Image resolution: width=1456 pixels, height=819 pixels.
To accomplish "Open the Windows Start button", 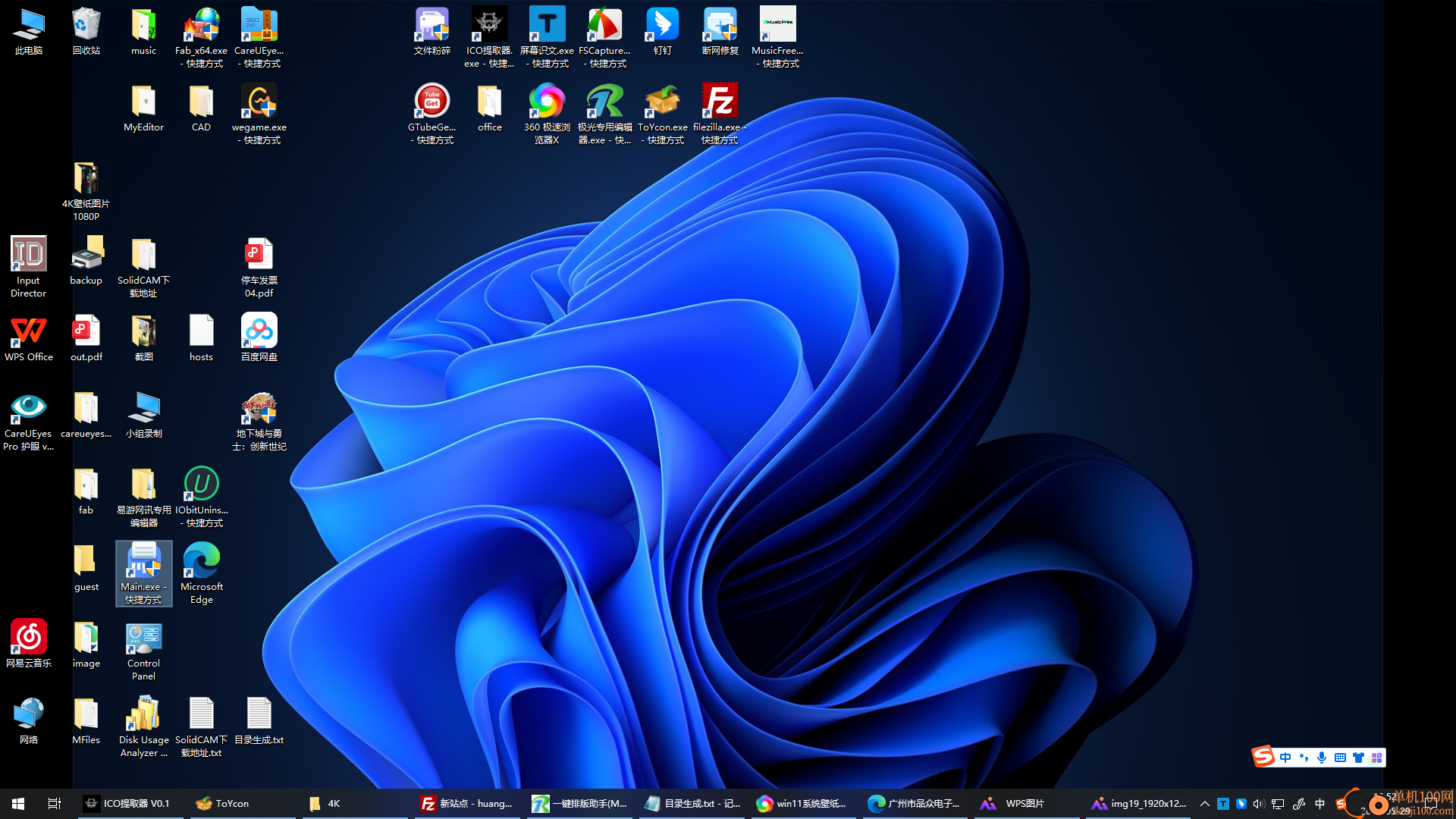I will [x=18, y=803].
